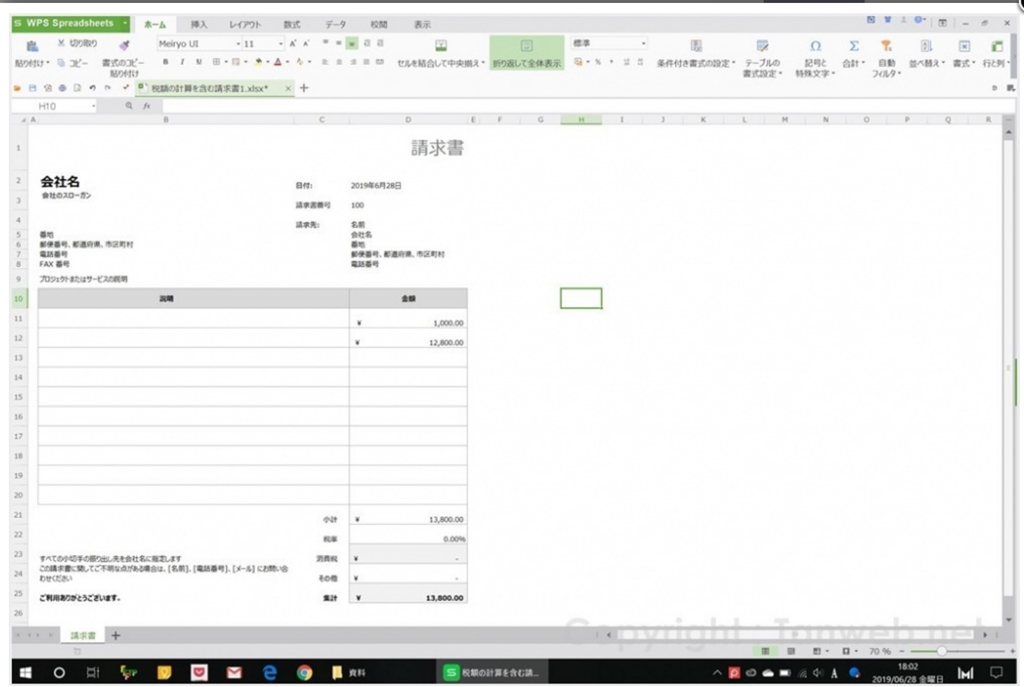Toggle the bottom vertical alignment button
The width and height of the screenshot is (1024, 687).
coord(352,43)
